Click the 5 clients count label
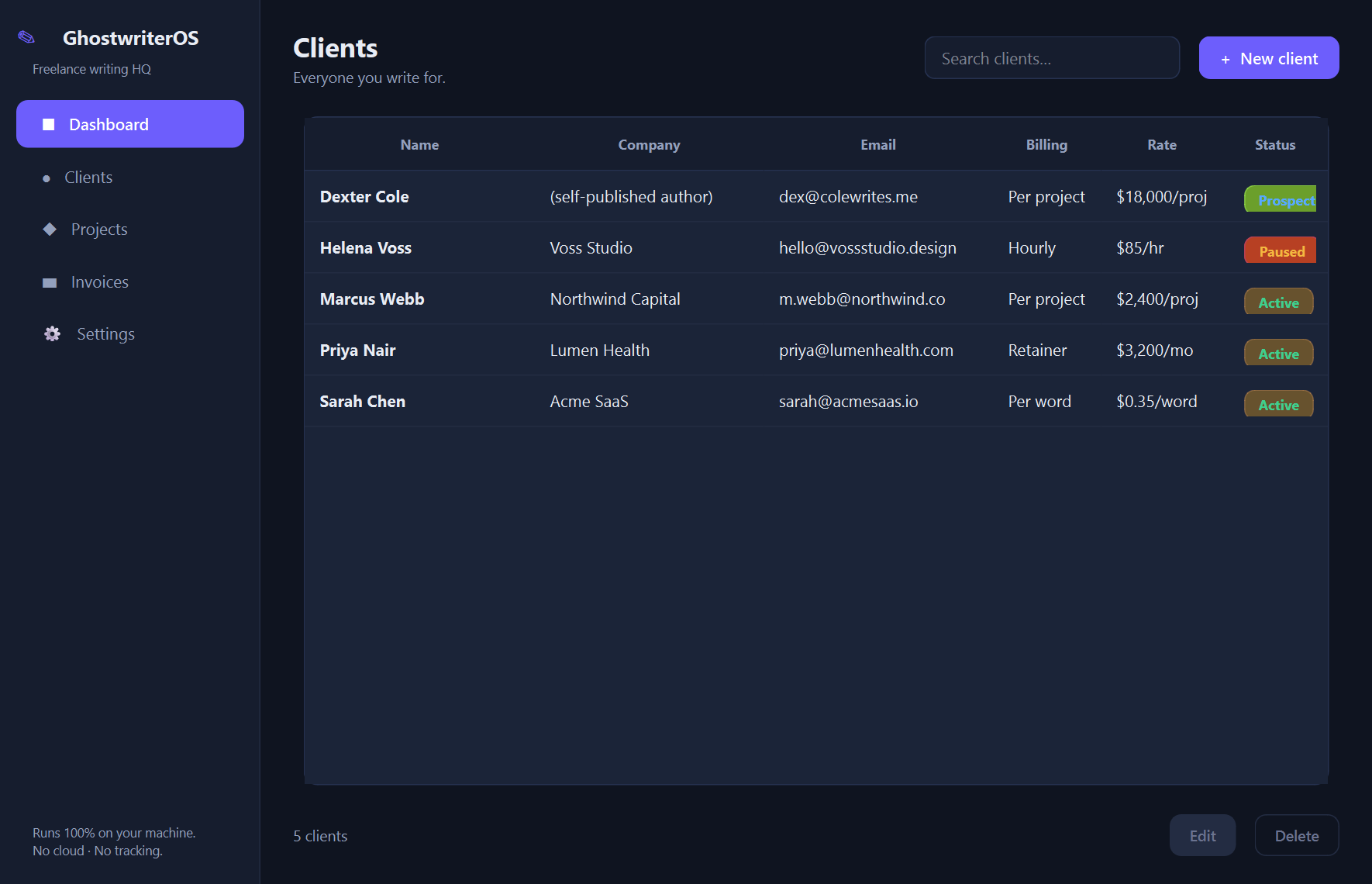This screenshot has width=1372, height=884. click(x=320, y=836)
